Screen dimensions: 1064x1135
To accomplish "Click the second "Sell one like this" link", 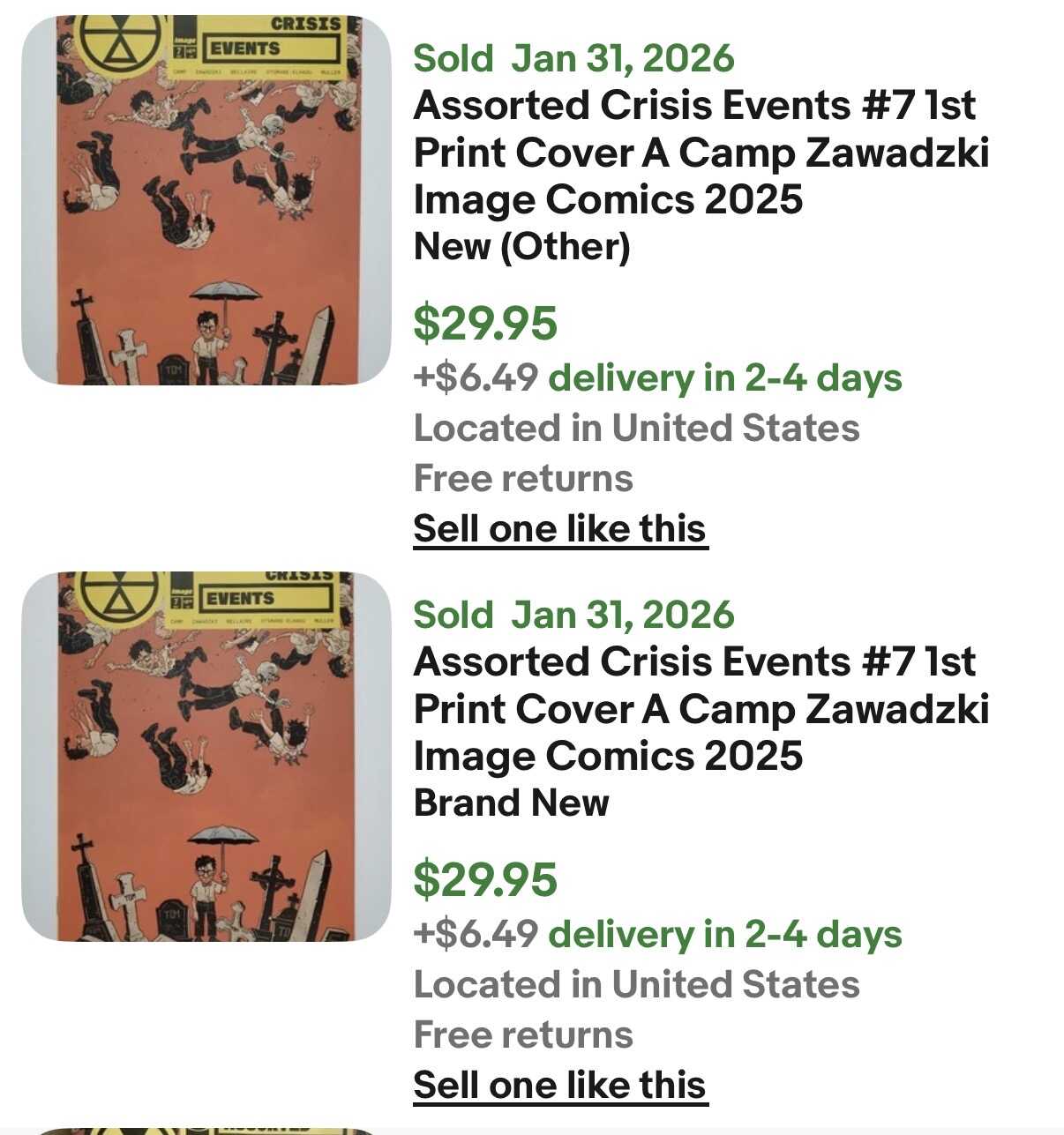I will tap(560, 1086).
